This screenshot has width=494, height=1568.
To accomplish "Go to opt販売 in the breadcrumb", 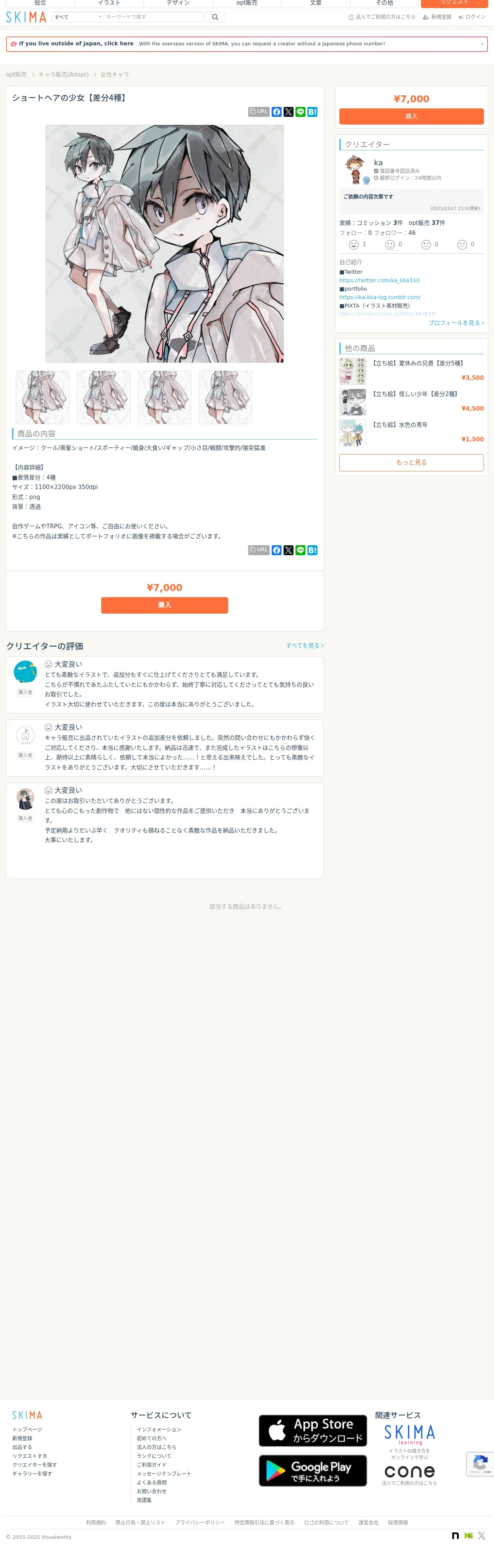I will point(17,74).
